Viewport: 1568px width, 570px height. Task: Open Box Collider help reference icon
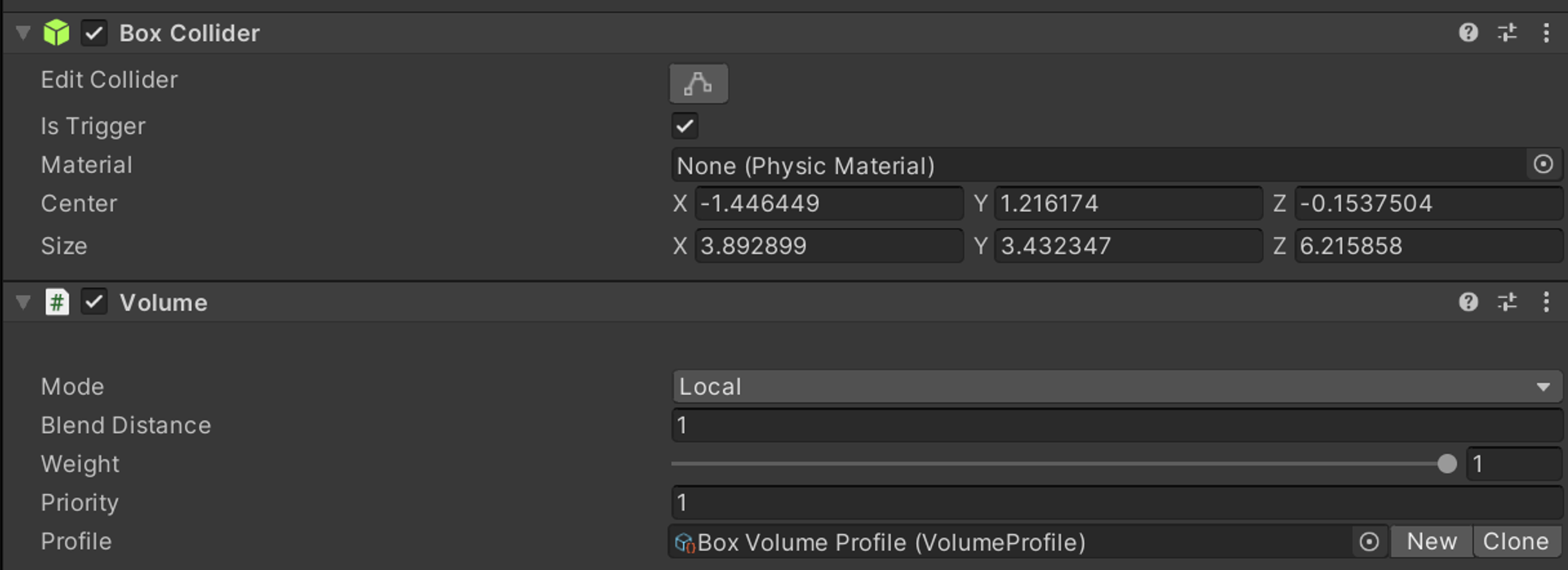click(1468, 32)
